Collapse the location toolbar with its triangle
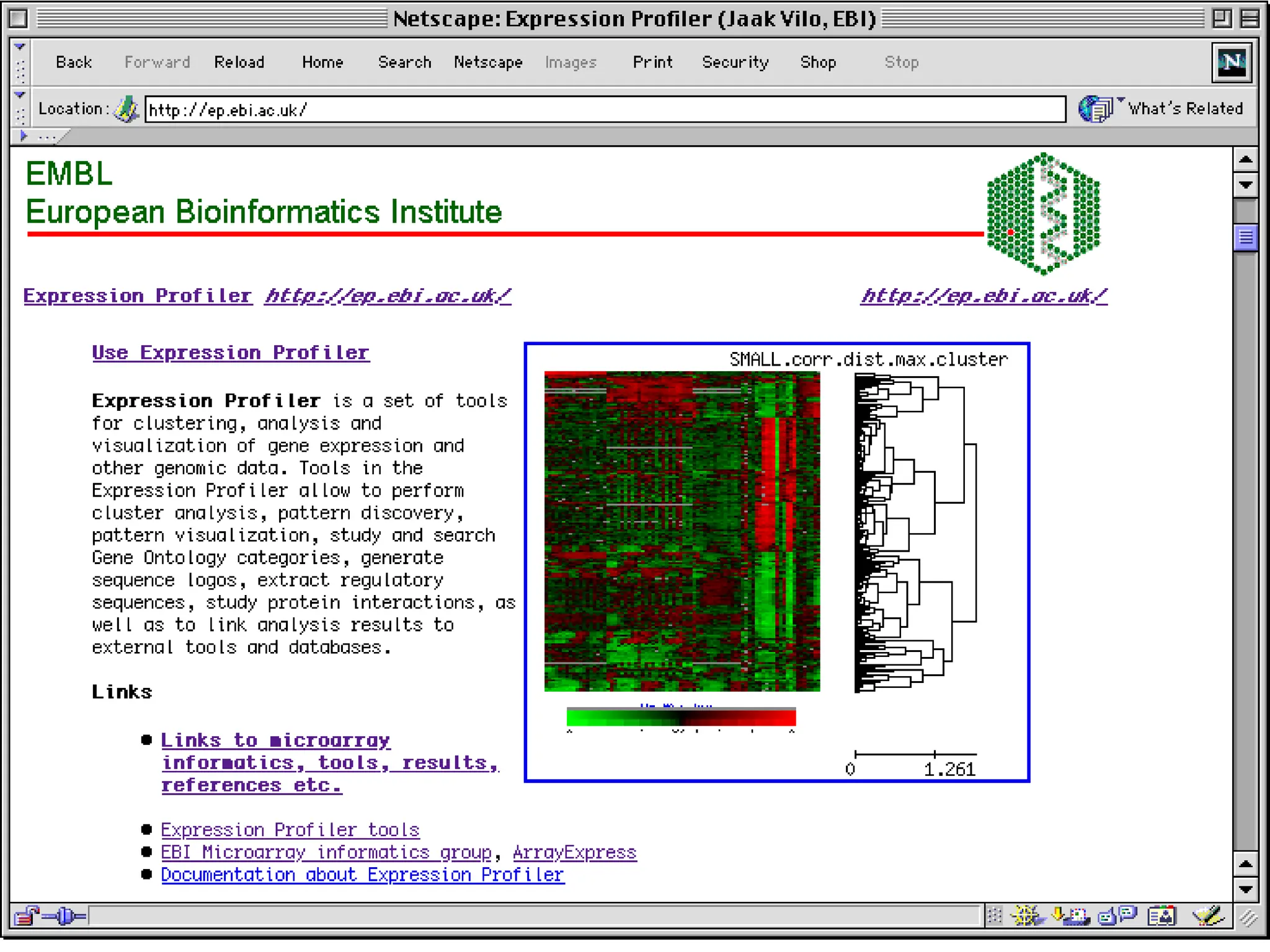Screen dimensions: 1270x952 (20, 95)
